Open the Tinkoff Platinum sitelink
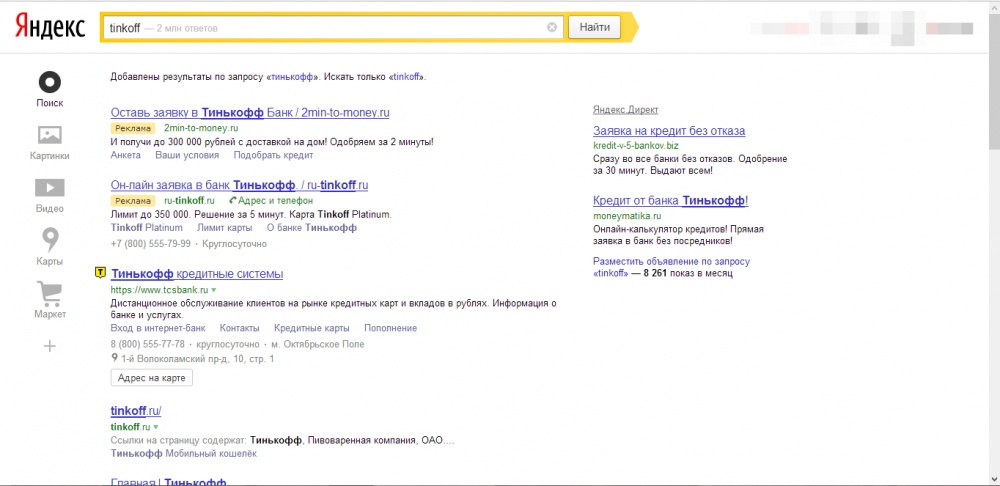This screenshot has height=486, width=1000. pyautogui.click(x=147, y=228)
